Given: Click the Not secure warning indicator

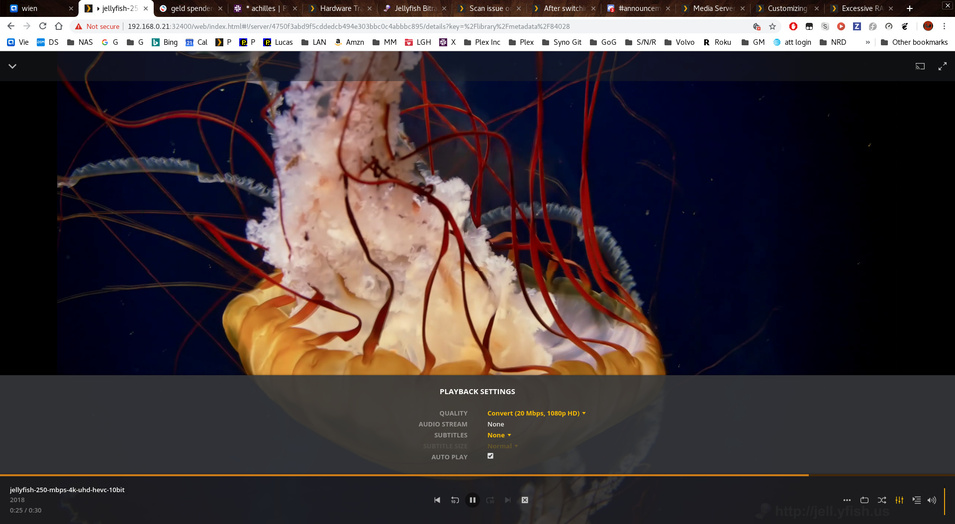Looking at the screenshot, I should [x=97, y=26].
